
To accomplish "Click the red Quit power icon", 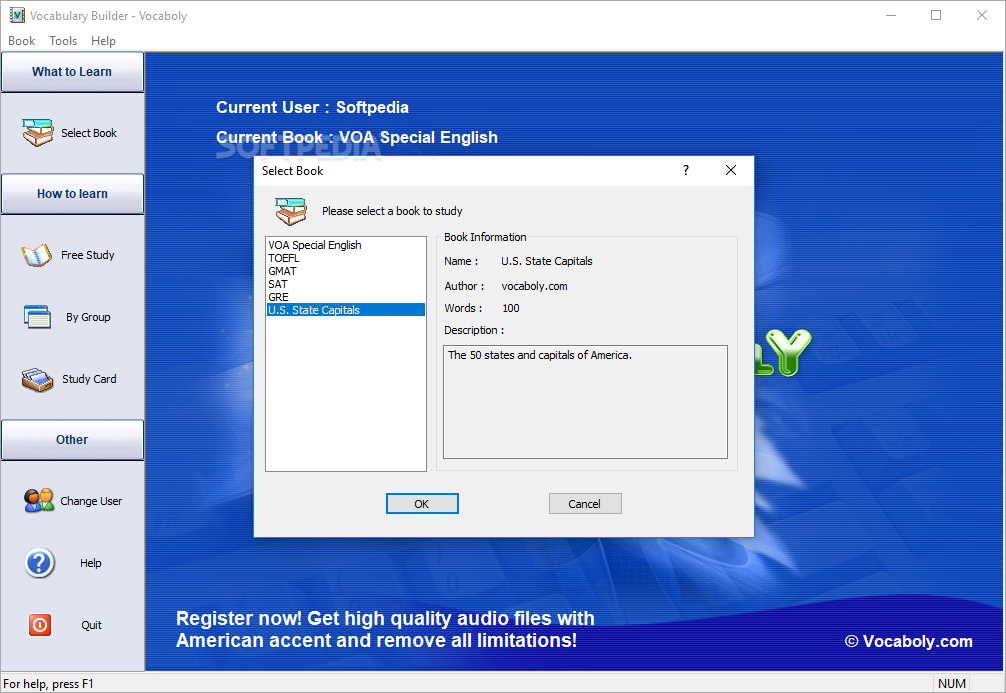I will pyautogui.click(x=40, y=625).
